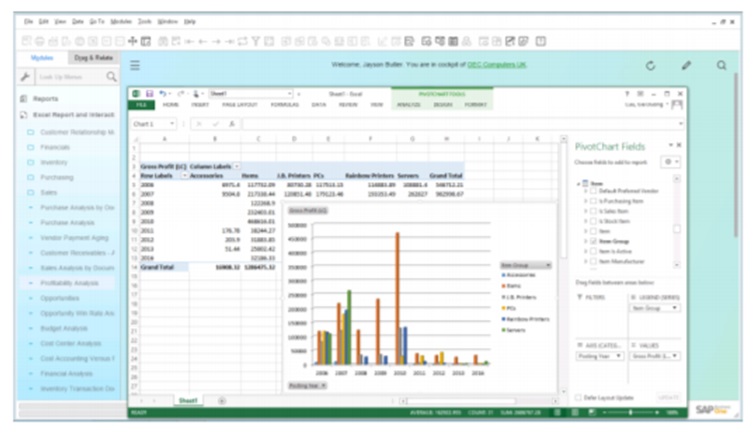754x436 pixels.
Task: Click the Excel undo arrow
Action: pyautogui.click(x=163, y=94)
